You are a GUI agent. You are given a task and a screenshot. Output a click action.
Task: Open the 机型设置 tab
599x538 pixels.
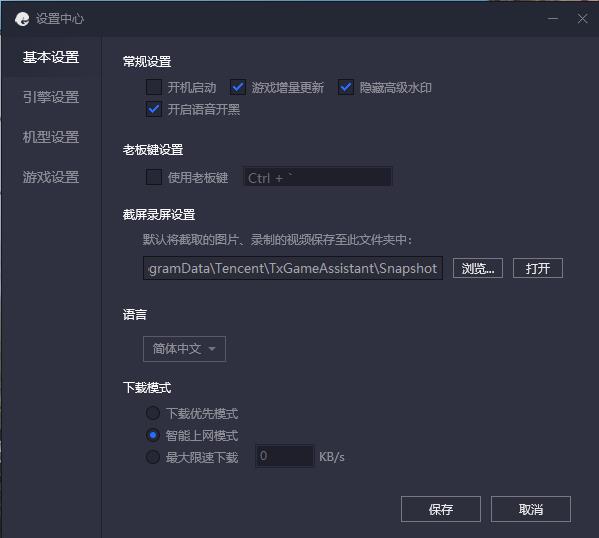[51, 137]
